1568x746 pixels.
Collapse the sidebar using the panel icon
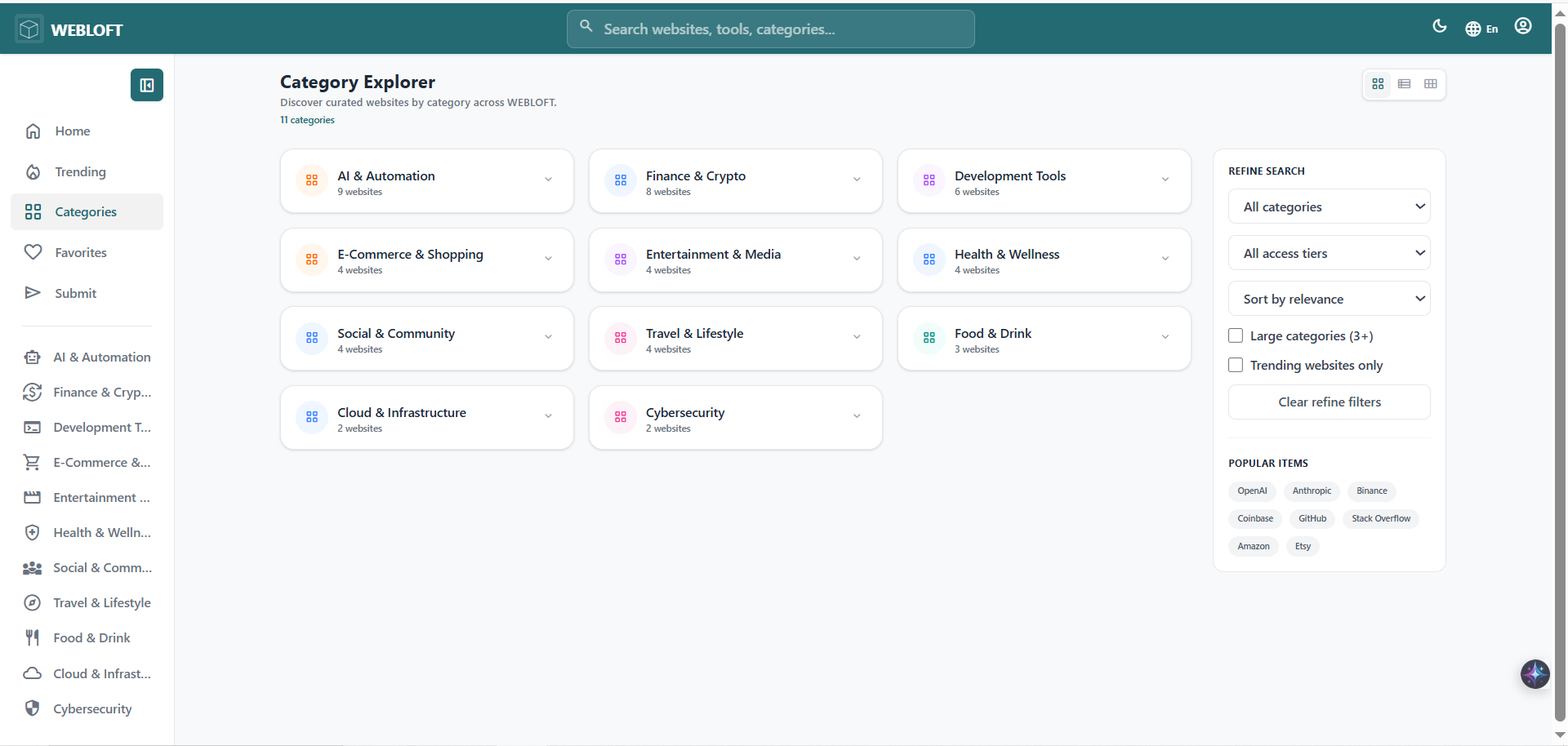146,85
